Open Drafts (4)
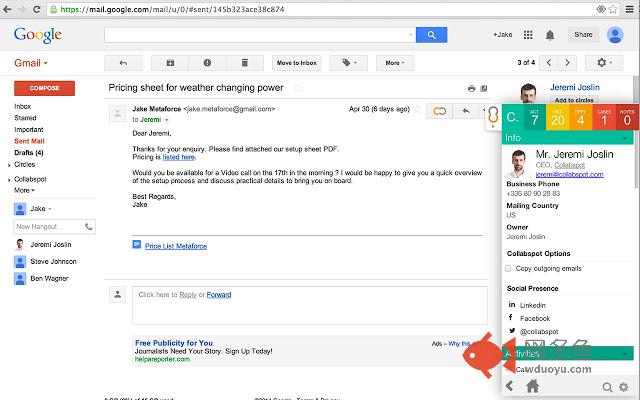Image resolution: width=640 pixels, height=400 pixels. click(x=29, y=153)
